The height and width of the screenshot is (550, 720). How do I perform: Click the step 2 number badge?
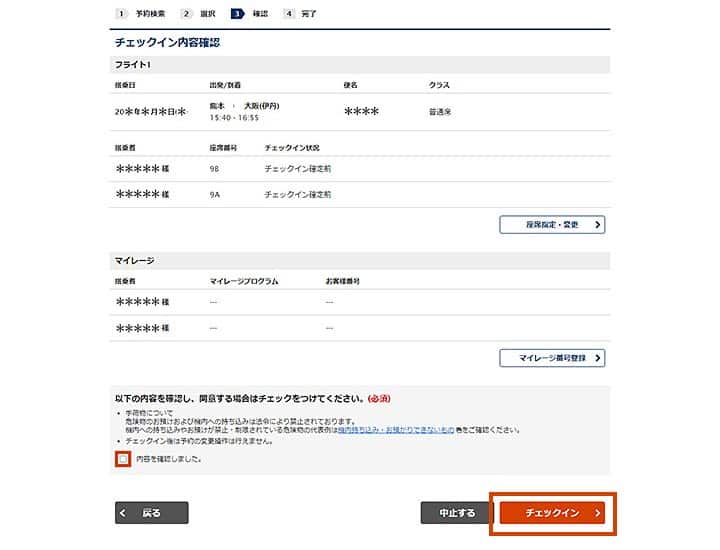tap(186, 14)
